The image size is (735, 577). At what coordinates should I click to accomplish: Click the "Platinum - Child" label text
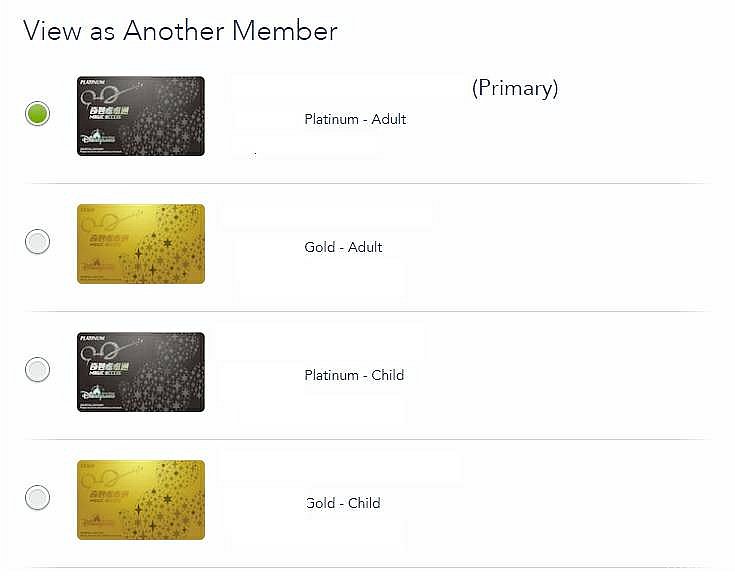(x=354, y=375)
